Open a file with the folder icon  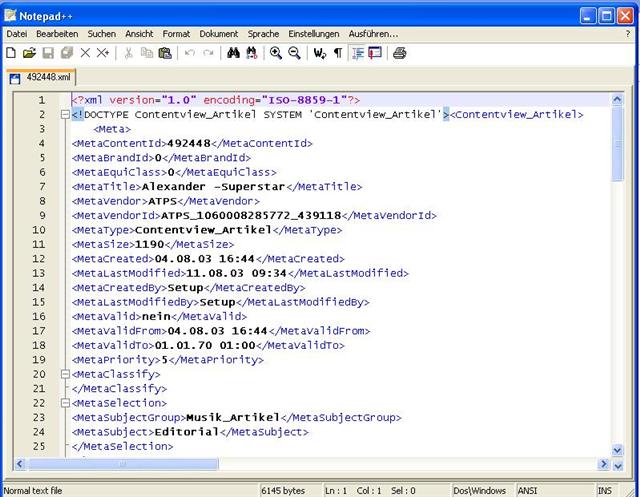tap(29, 53)
